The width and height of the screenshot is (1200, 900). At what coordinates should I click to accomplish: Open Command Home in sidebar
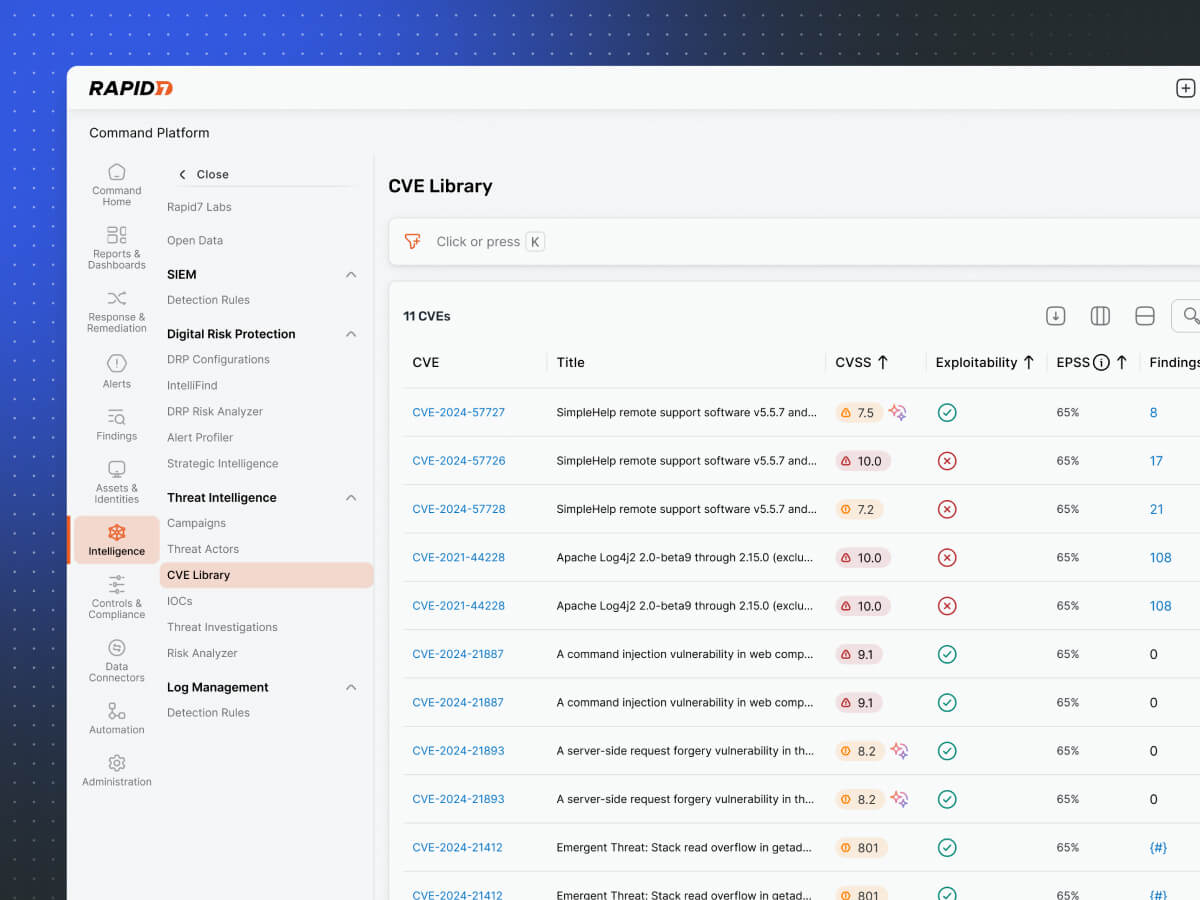pos(117,184)
